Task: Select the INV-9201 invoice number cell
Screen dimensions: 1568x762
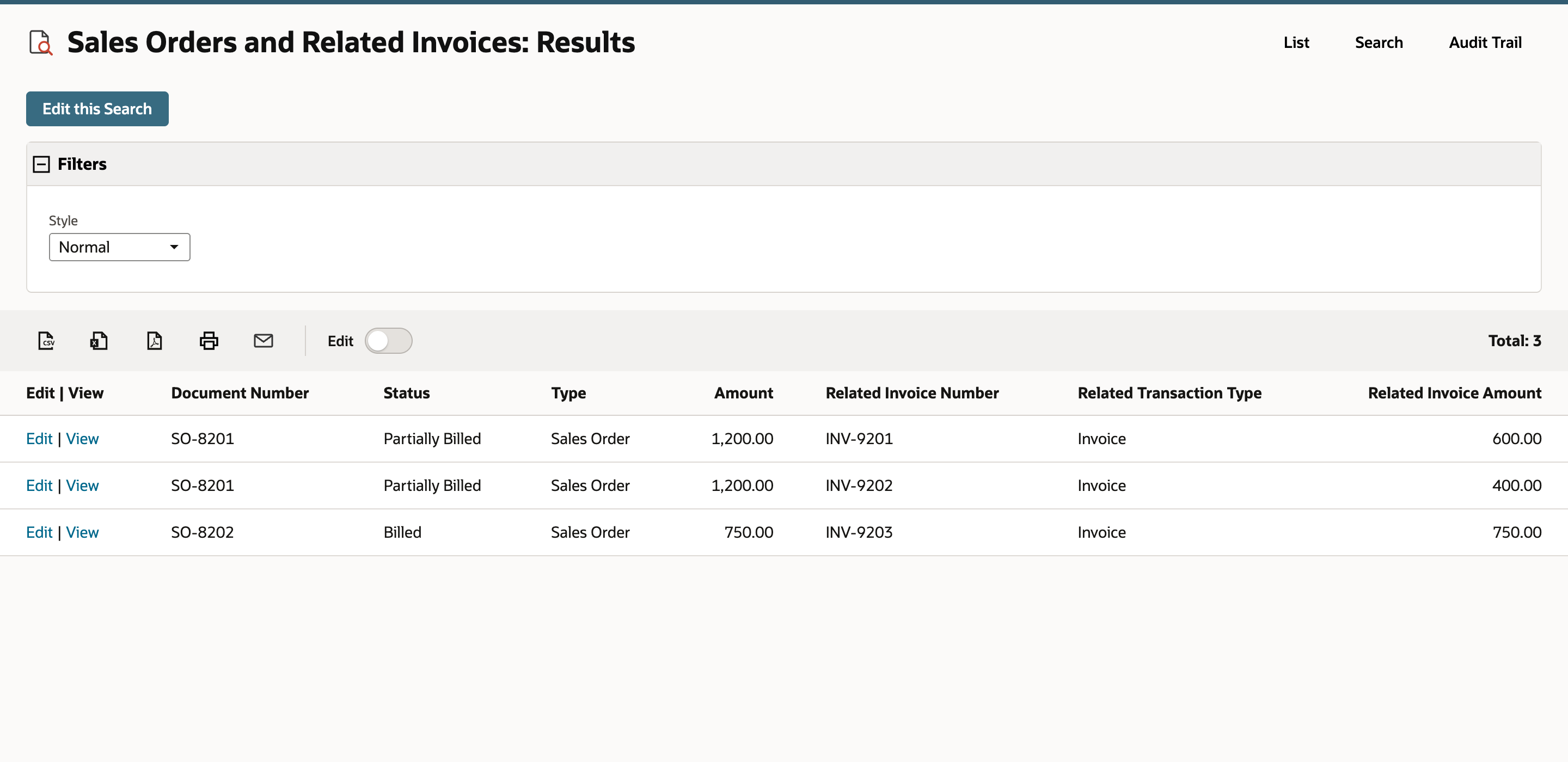Action: 859,439
